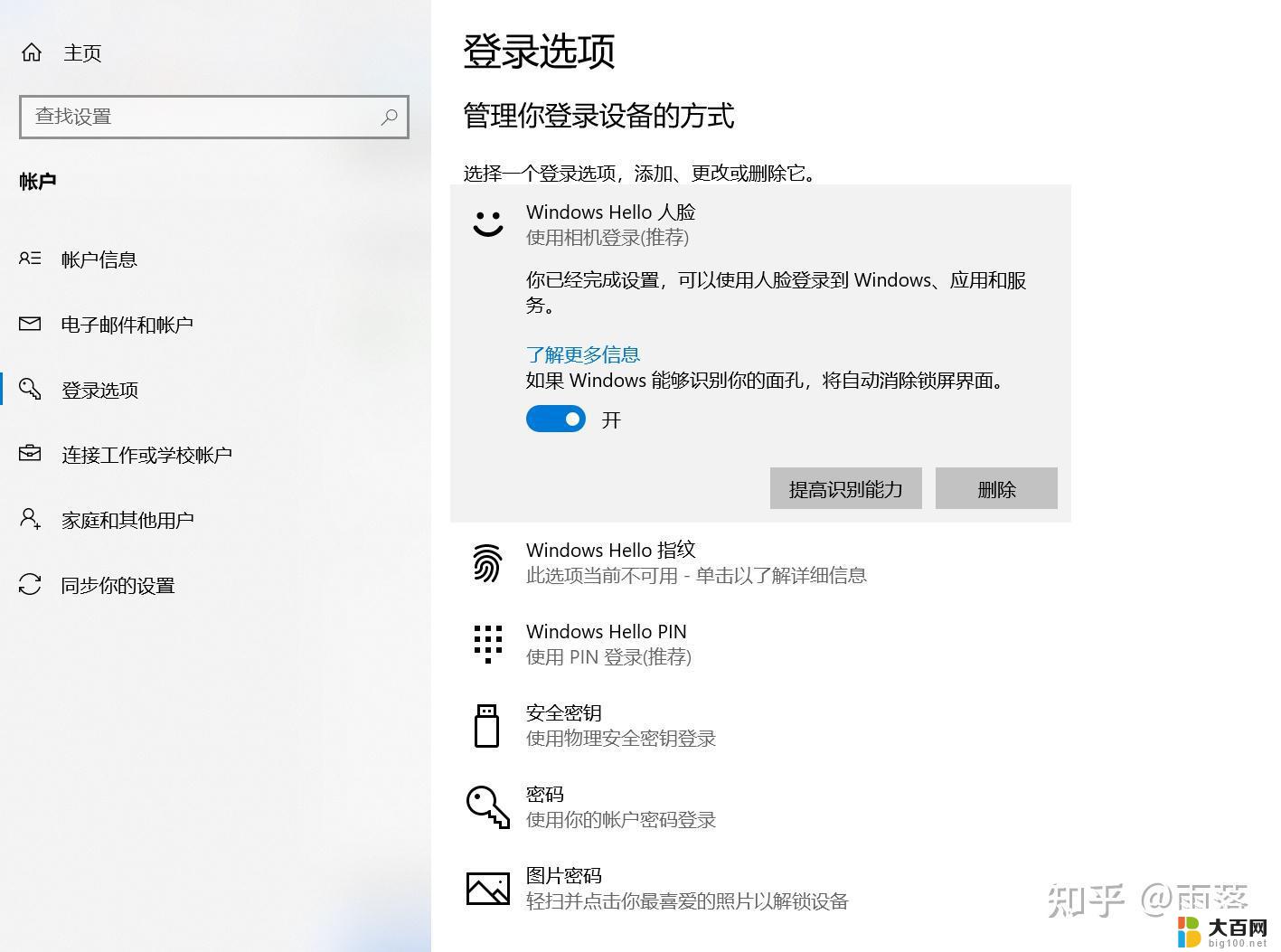Expand the Windows Hello 指纹 option

[760, 562]
